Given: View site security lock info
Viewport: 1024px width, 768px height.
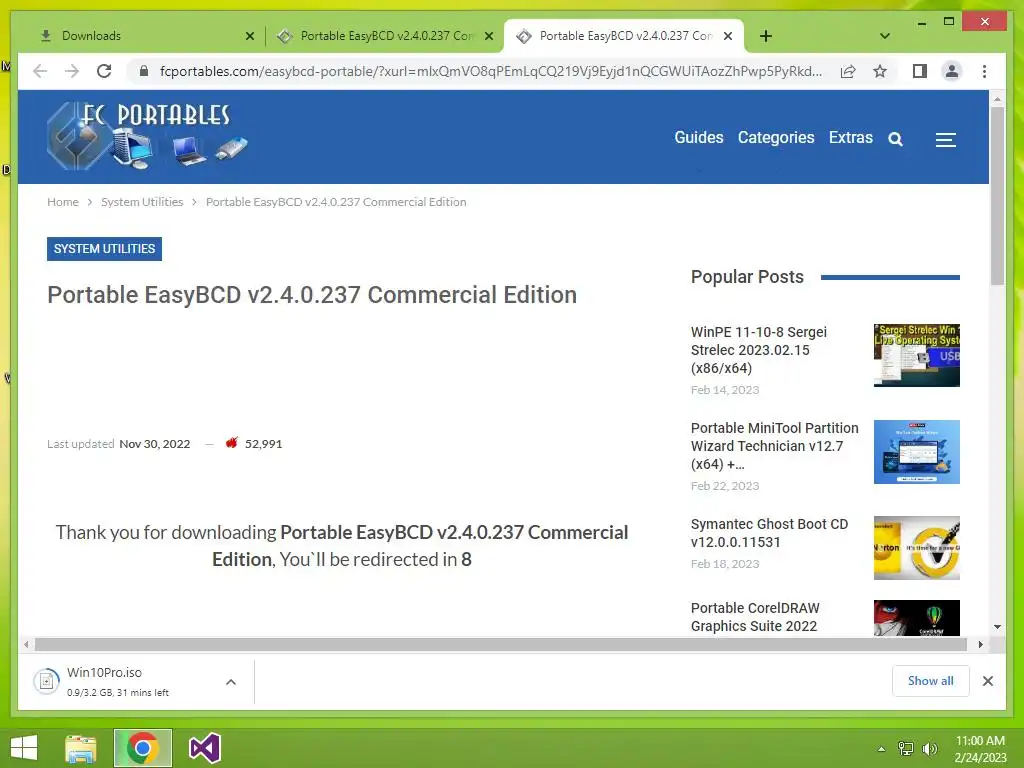Looking at the screenshot, I should pos(144,71).
